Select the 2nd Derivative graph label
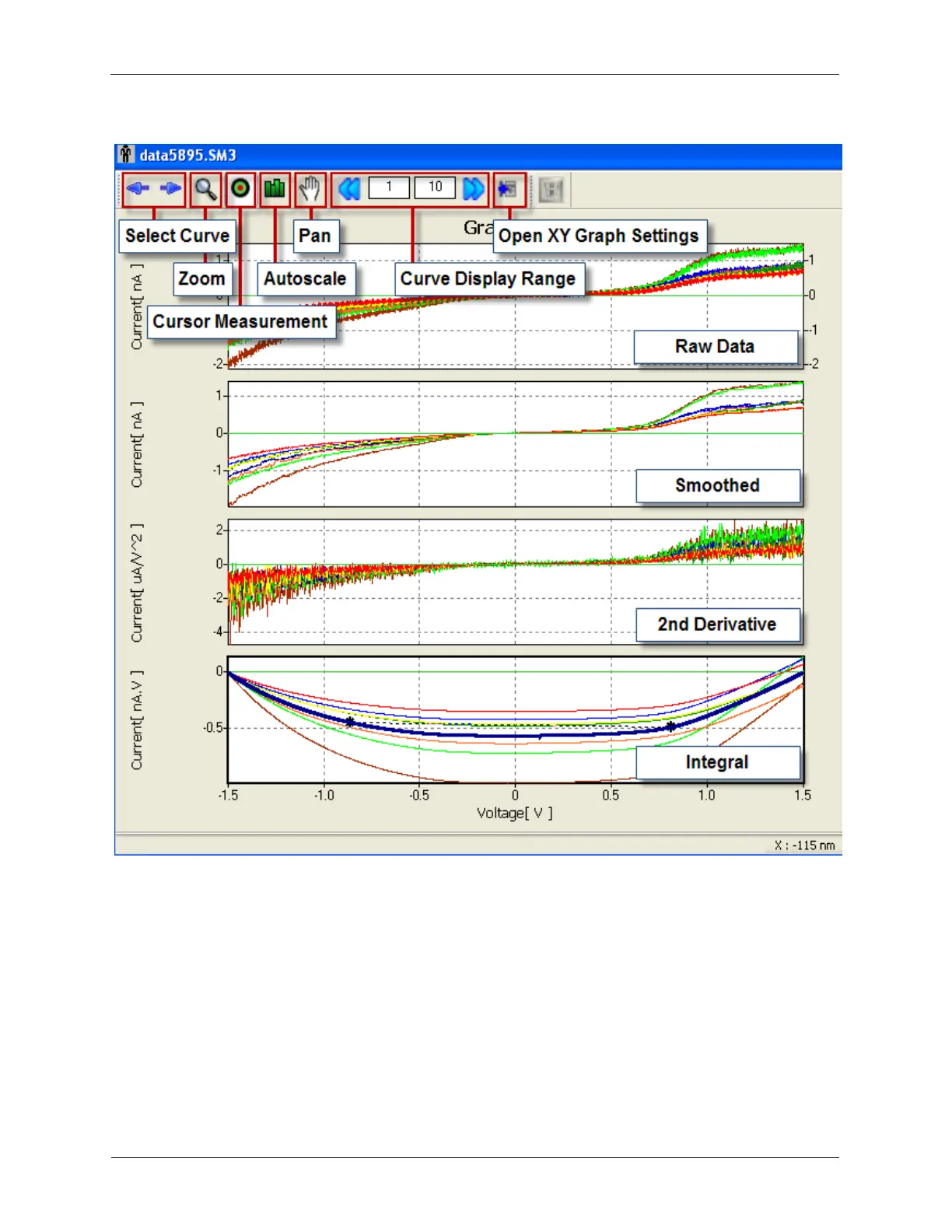The image size is (952, 1232). click(x=717, y=625)
